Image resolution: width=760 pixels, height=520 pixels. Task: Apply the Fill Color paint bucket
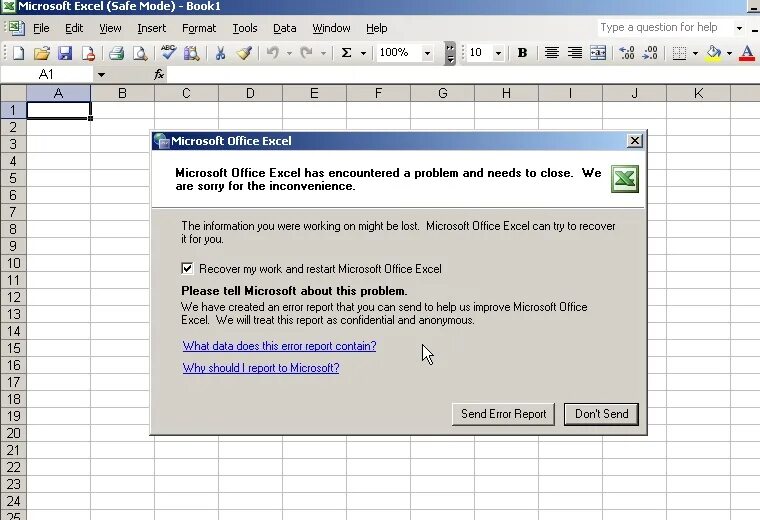point(713,53)
